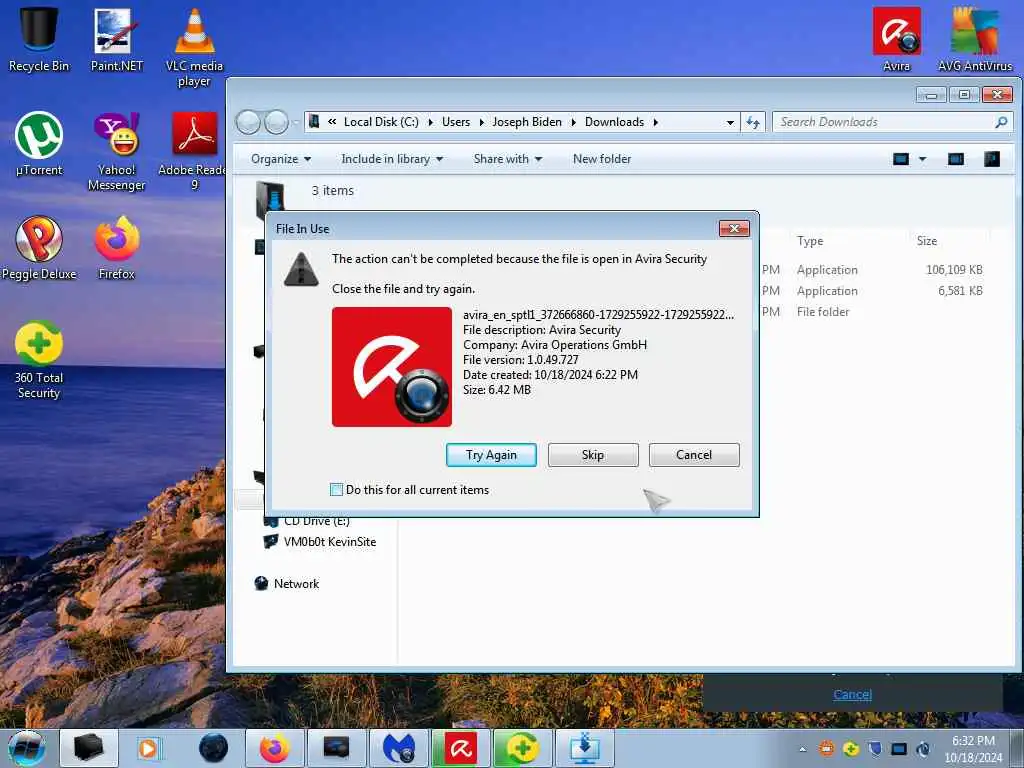This screenshot has height=768, width=1024.
Task: Open the Recycle Bin desktop icon
Action: click(x=39, y=39)
